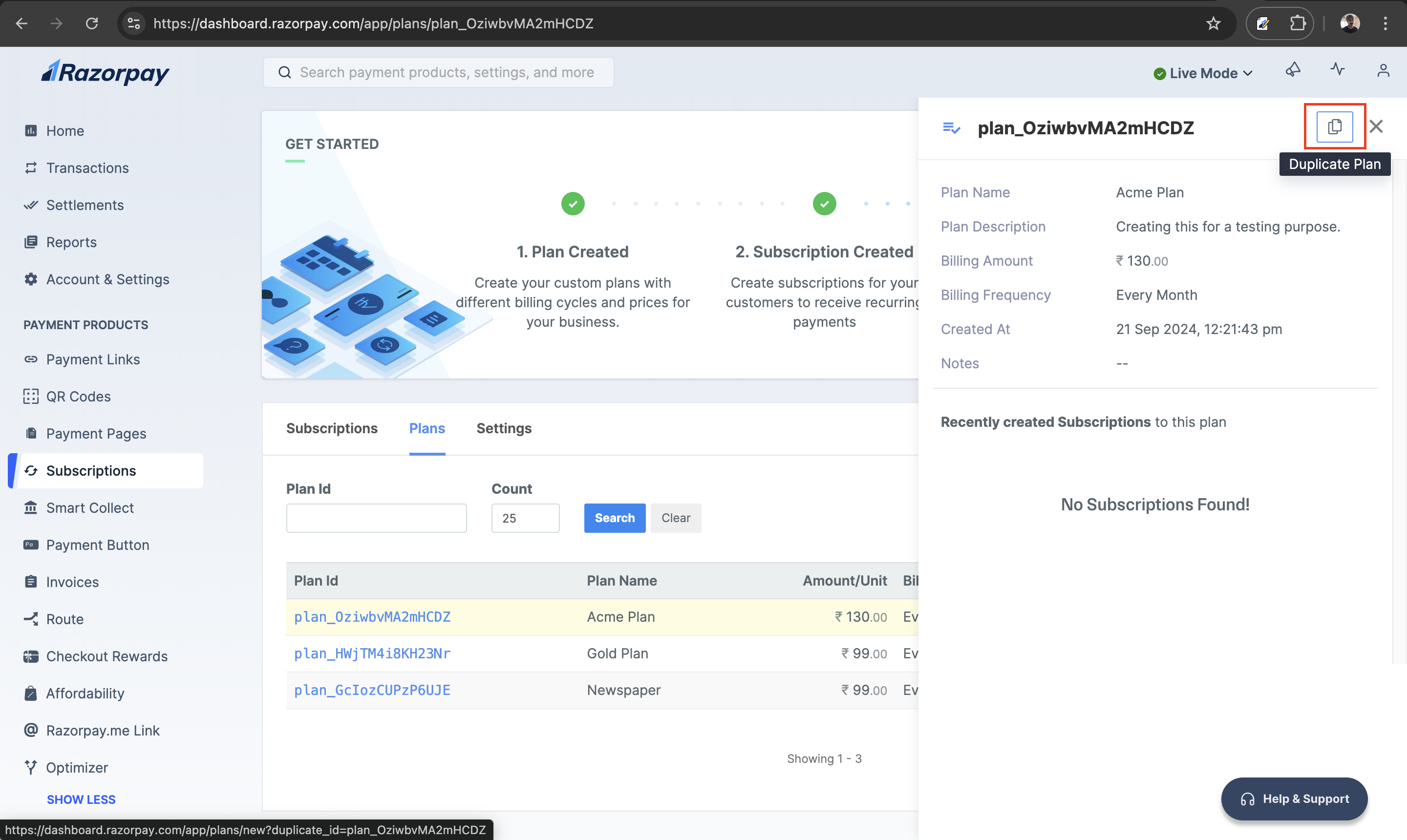Click the '1. Plan Created' step heading
This screenshot has width=1407, height=840.
point(573,252)
